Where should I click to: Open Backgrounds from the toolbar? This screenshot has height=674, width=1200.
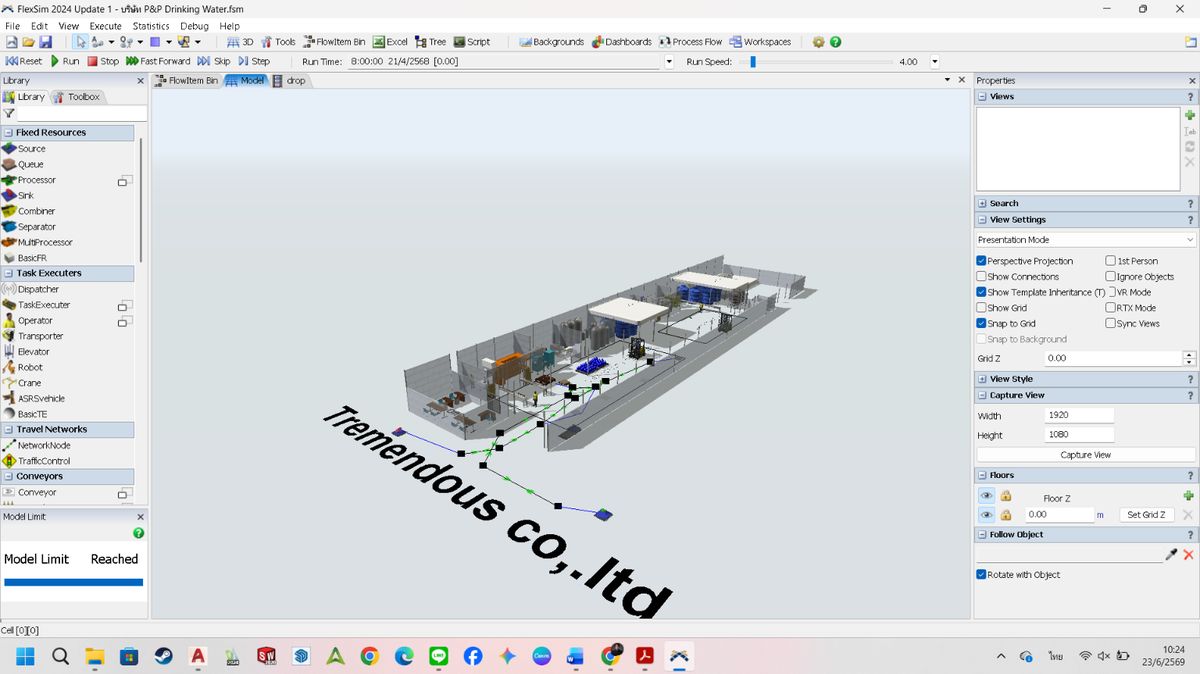click(x=551, y=42)
